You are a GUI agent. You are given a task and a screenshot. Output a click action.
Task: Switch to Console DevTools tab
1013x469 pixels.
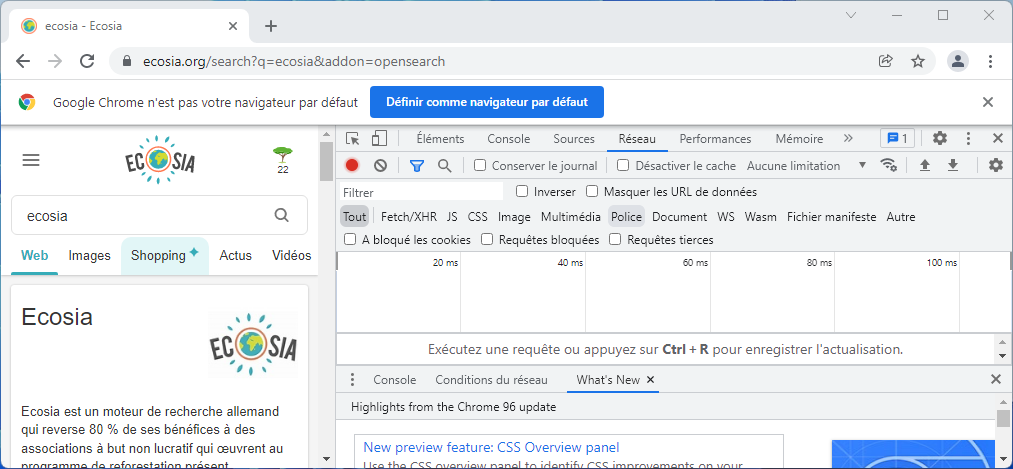[x=508, y=139]
